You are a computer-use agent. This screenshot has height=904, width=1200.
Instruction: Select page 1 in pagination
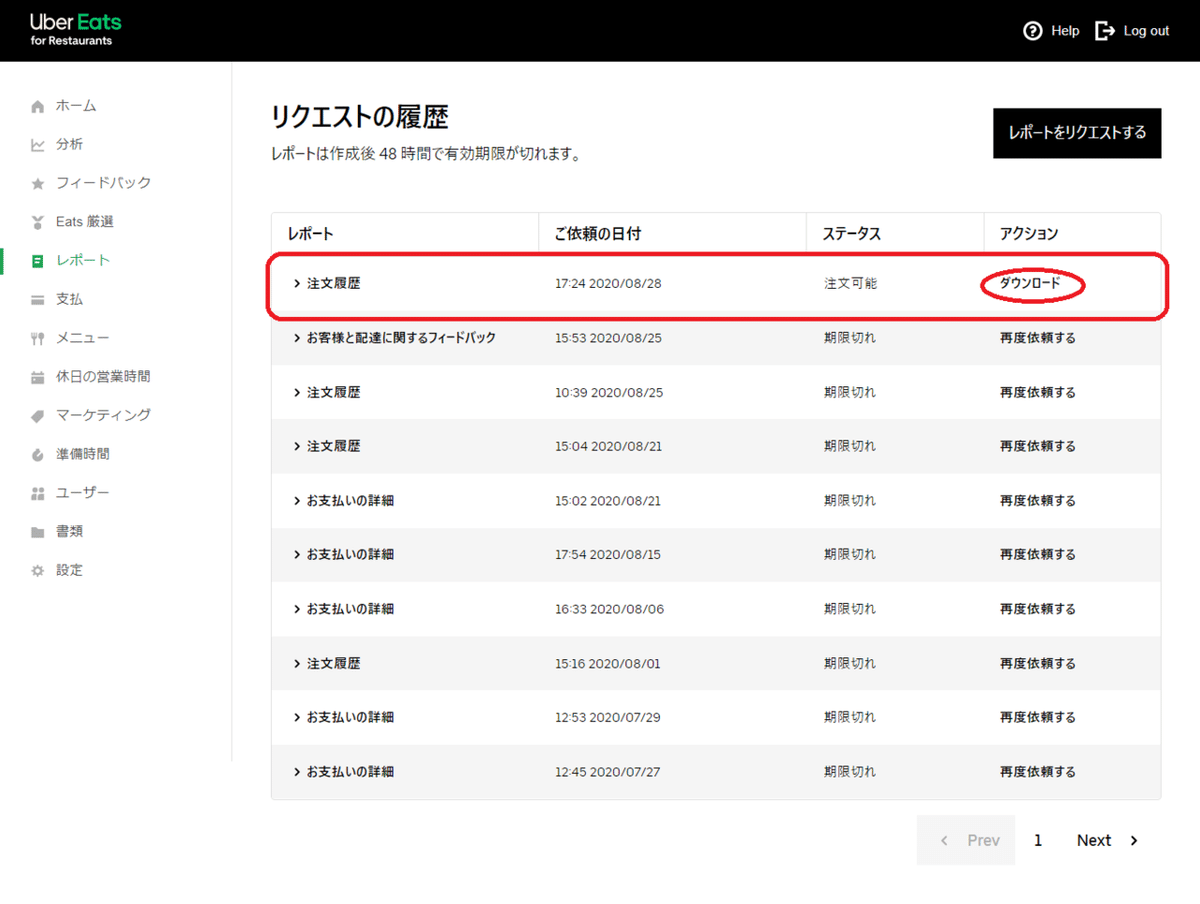pyautogui.click(x=1038, y=840)
